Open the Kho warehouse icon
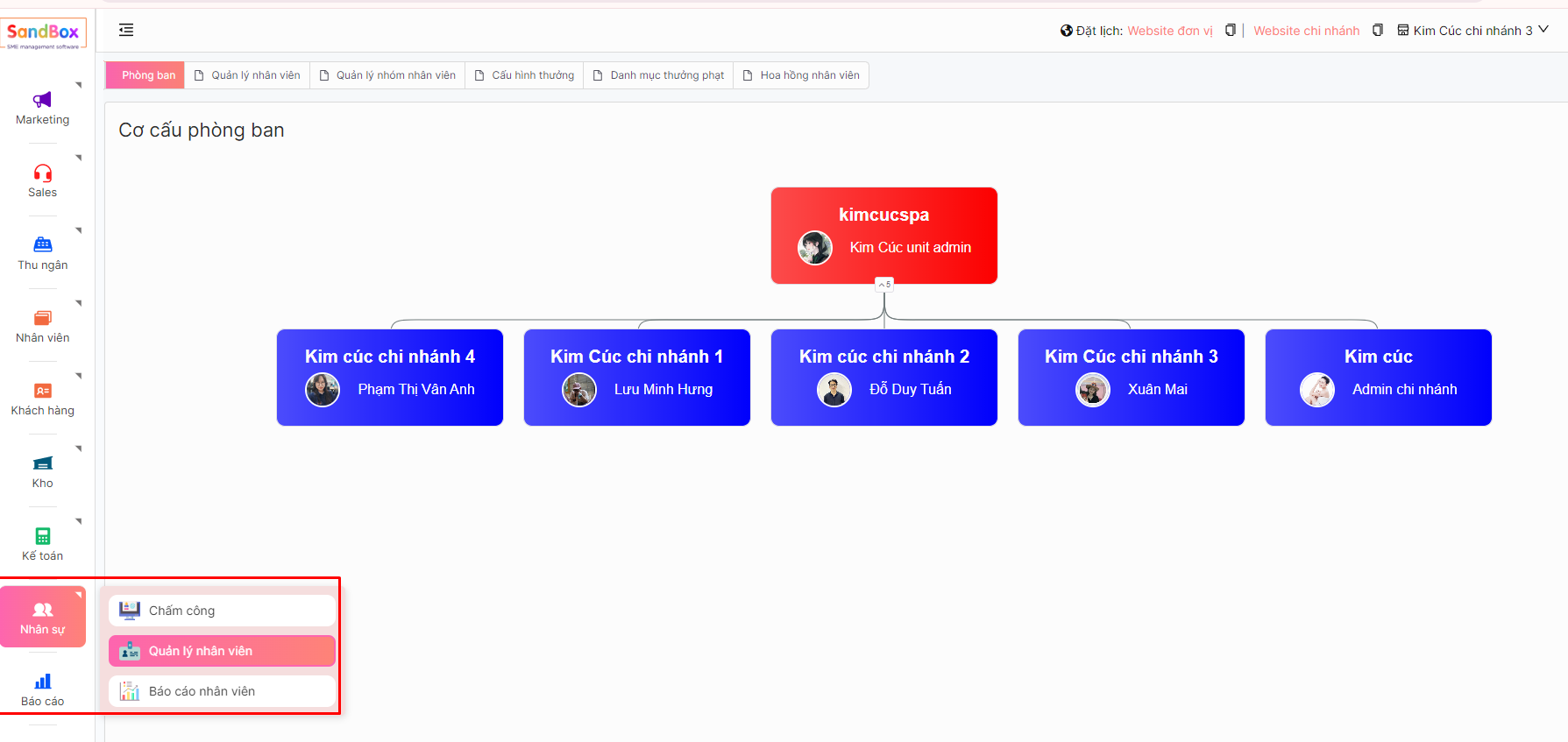 tap(42, 463)
